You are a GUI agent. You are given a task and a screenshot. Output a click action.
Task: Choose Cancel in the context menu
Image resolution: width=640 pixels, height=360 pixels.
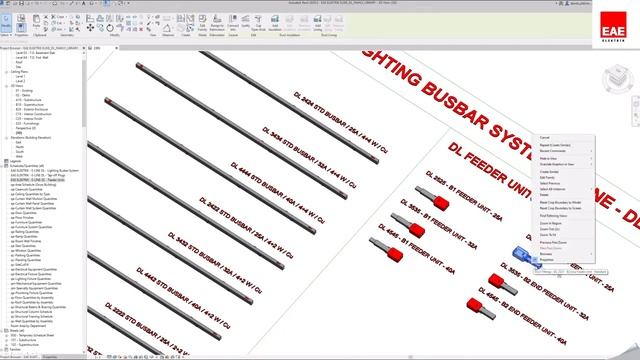point(544,138)
